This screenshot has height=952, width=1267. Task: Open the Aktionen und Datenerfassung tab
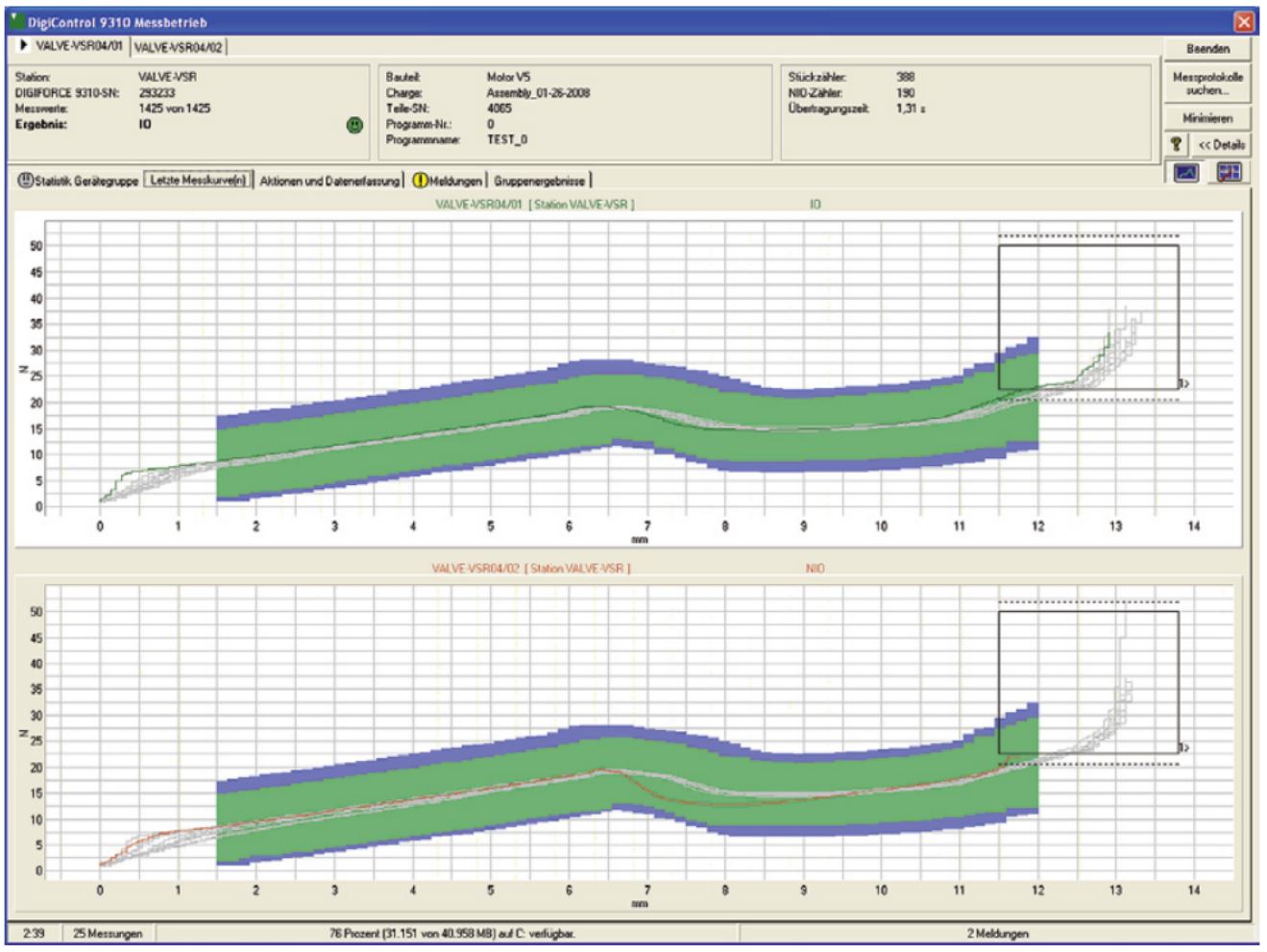click(329, 181)
